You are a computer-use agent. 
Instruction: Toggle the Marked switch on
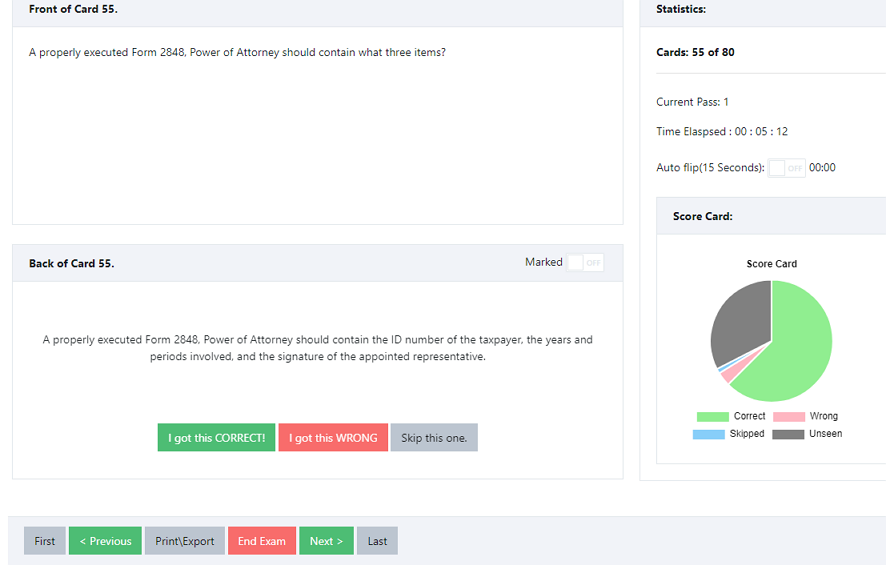(585, 263)
